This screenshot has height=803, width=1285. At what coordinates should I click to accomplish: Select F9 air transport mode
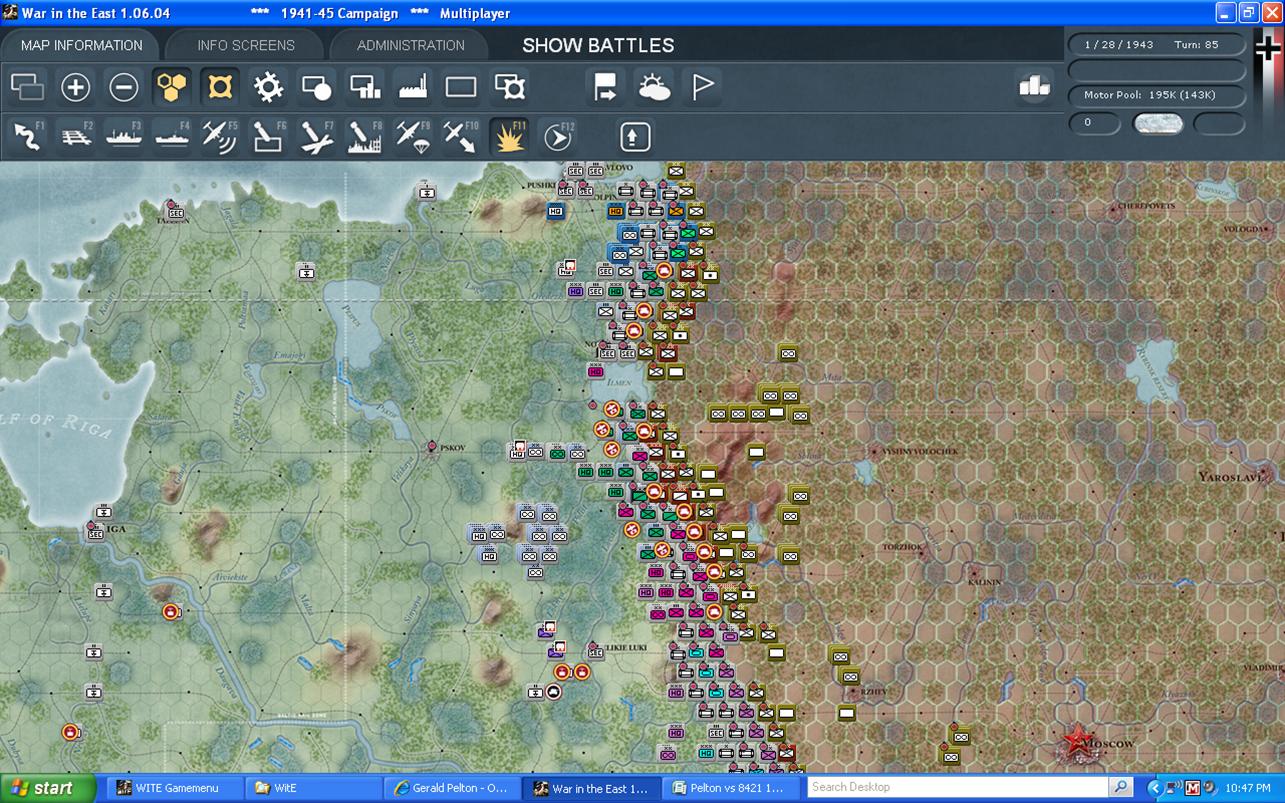pos(413,136)
